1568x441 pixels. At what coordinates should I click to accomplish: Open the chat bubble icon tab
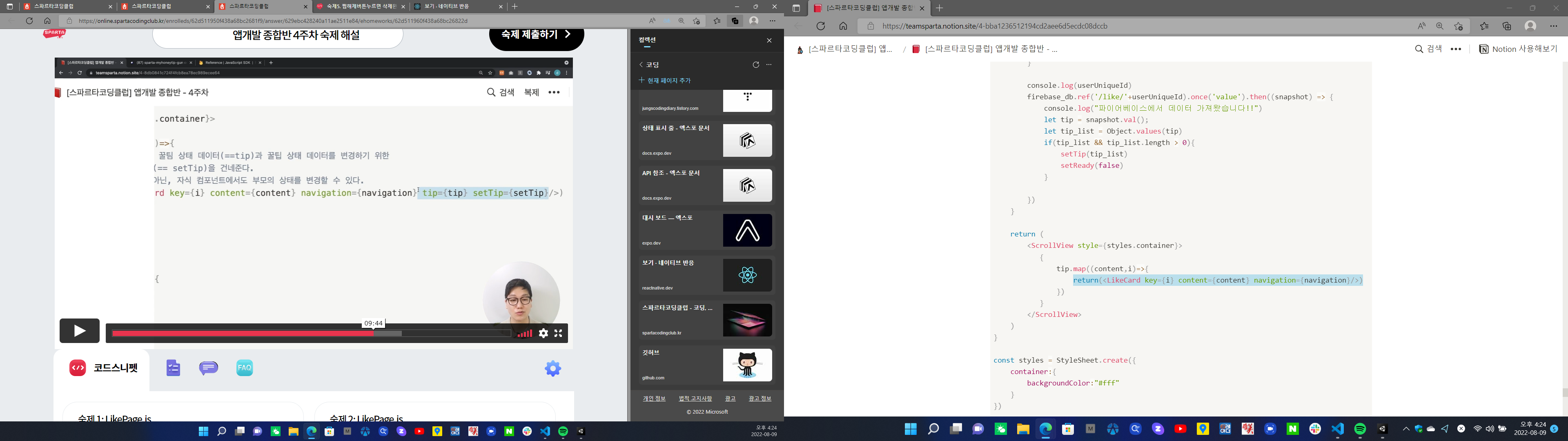(209, 368)
